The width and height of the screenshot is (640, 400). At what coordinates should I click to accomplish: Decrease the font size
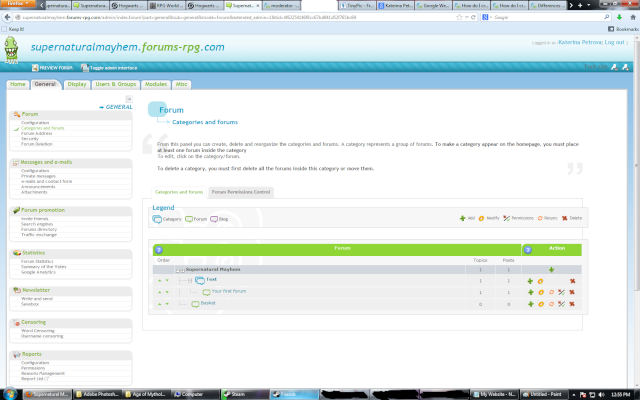pos(614,67)
